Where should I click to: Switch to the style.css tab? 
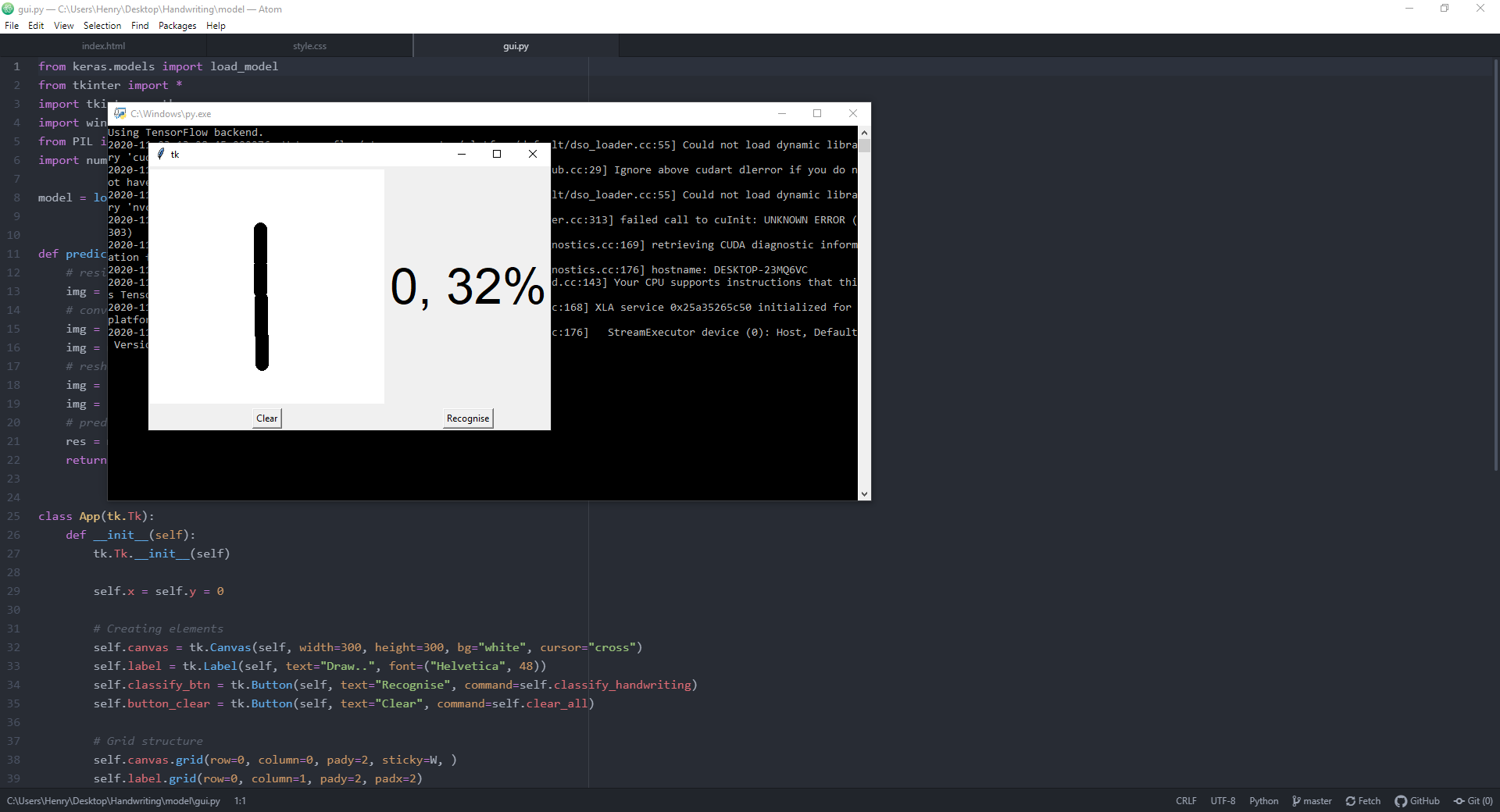pyautogui.click(x=309, y=46)
